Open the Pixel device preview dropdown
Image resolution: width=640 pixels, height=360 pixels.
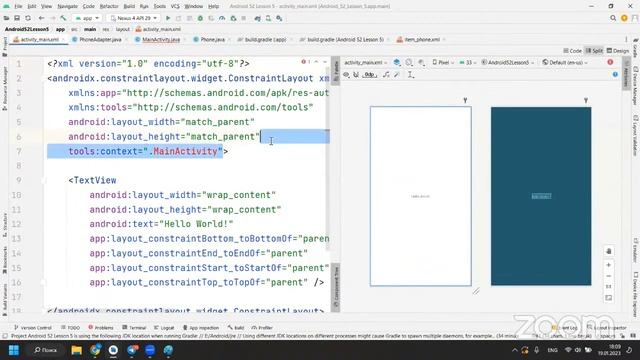(443, 62)
